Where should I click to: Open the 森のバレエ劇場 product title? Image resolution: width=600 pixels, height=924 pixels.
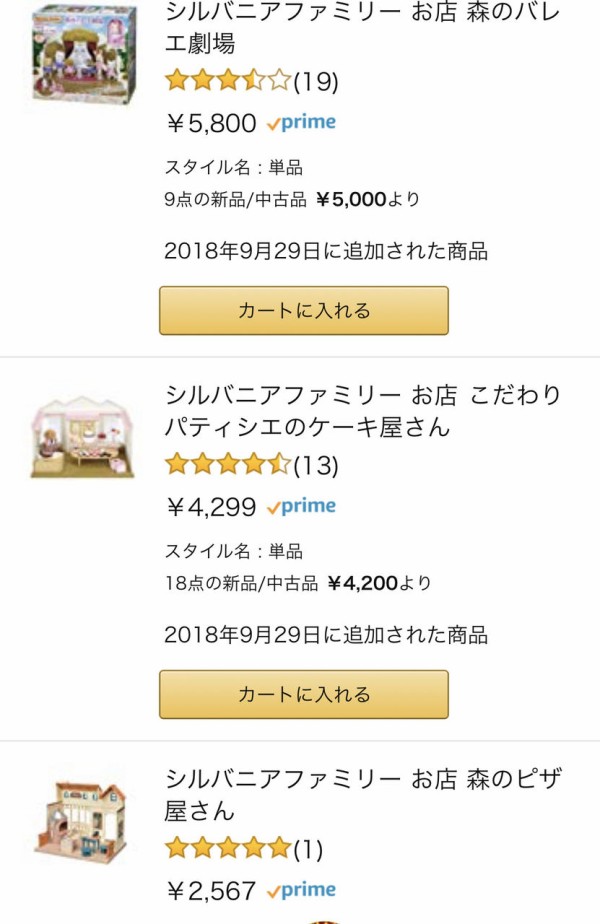pos(362,27)
